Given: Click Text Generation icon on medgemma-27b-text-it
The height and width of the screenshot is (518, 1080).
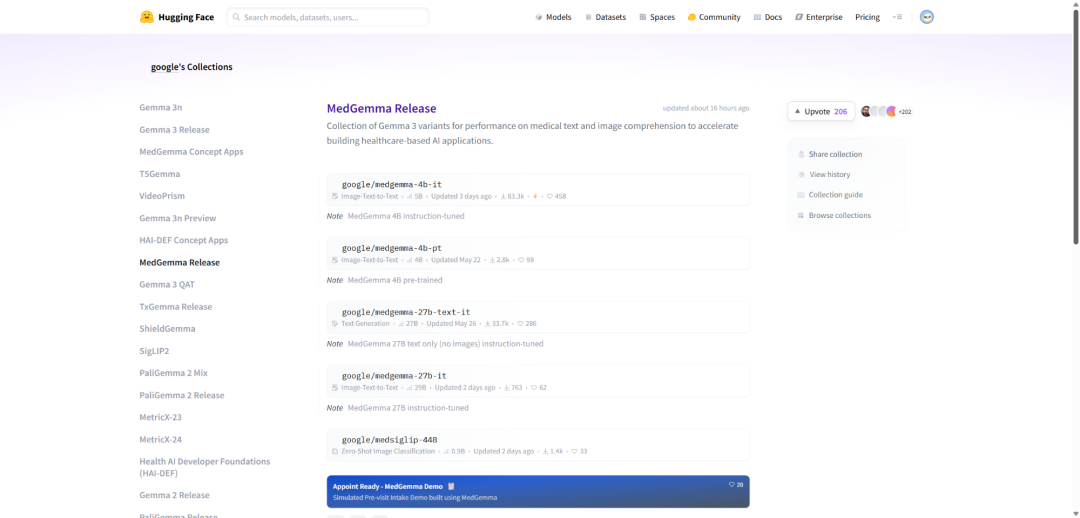Looking at the screenshot, I should click(x=335, y=324).
